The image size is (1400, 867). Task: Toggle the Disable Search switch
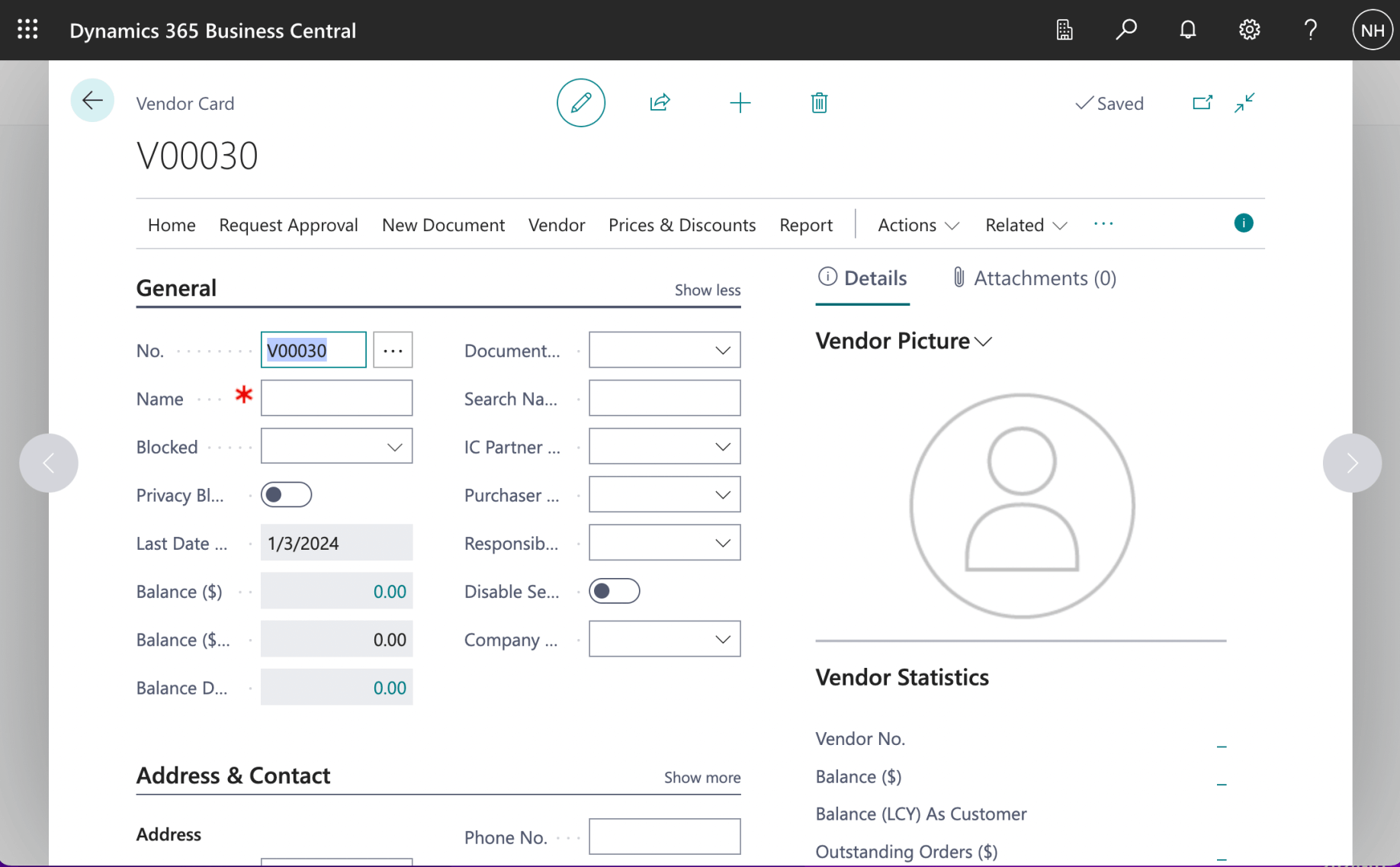click(x=614, y=591)
